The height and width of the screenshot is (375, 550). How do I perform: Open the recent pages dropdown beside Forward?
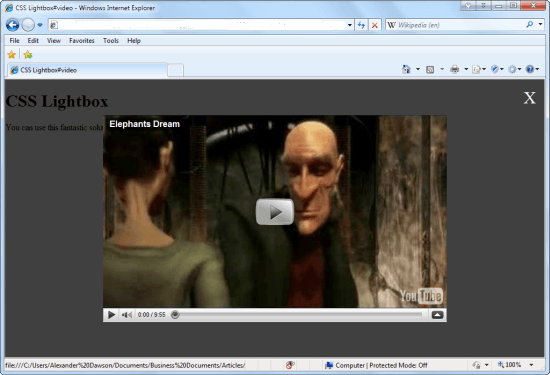[40, 25]
